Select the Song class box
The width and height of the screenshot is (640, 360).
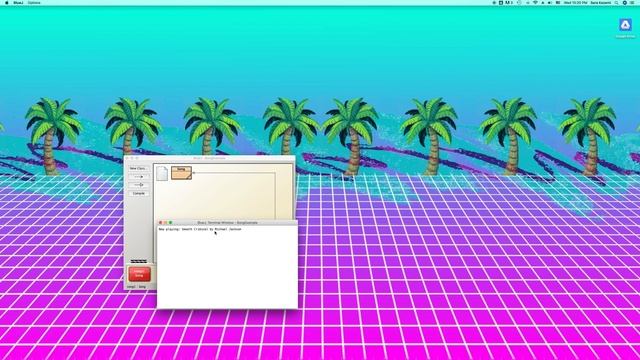point(181,173)
